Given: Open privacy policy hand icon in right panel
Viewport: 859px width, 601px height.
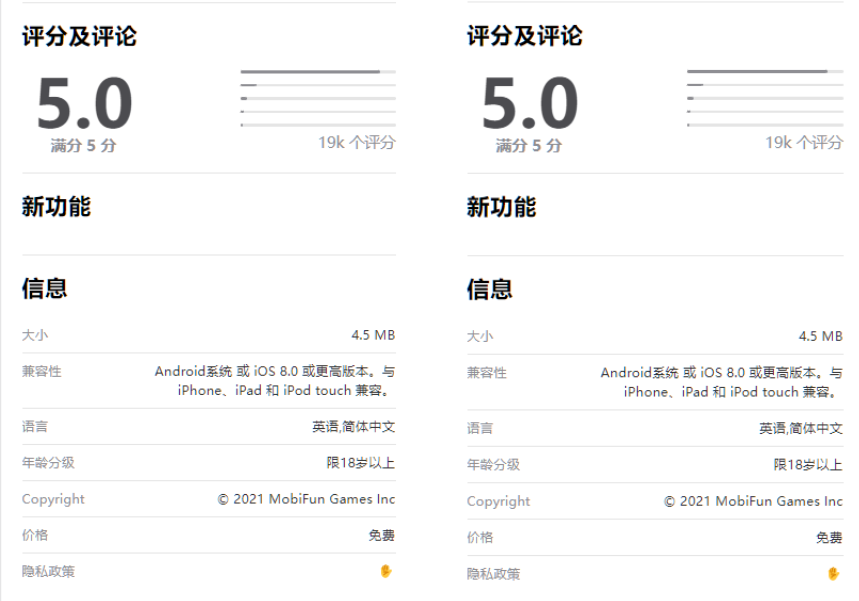Looking at the screenshot, I should point(833,574).
